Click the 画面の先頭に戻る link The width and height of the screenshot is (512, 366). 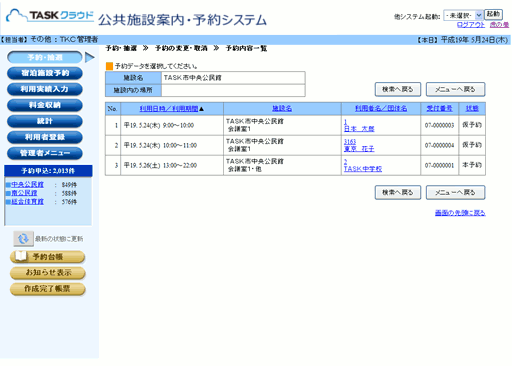[460, 213]
